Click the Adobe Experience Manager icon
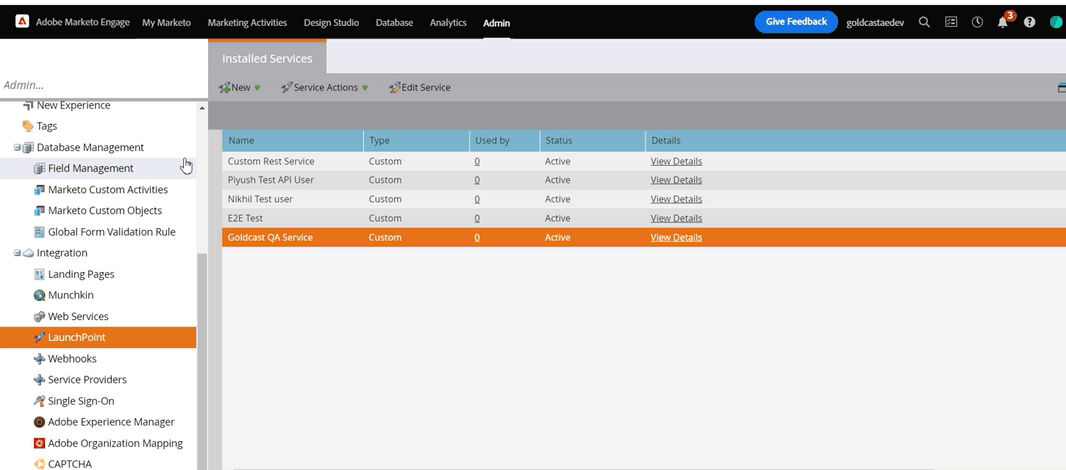 39,422
